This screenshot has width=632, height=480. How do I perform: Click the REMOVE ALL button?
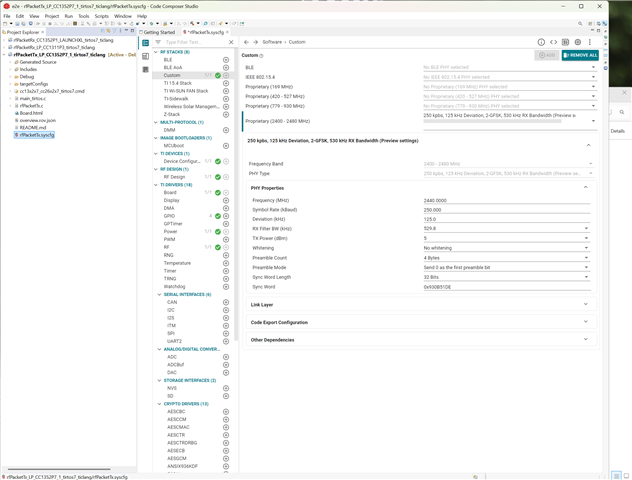580,55
